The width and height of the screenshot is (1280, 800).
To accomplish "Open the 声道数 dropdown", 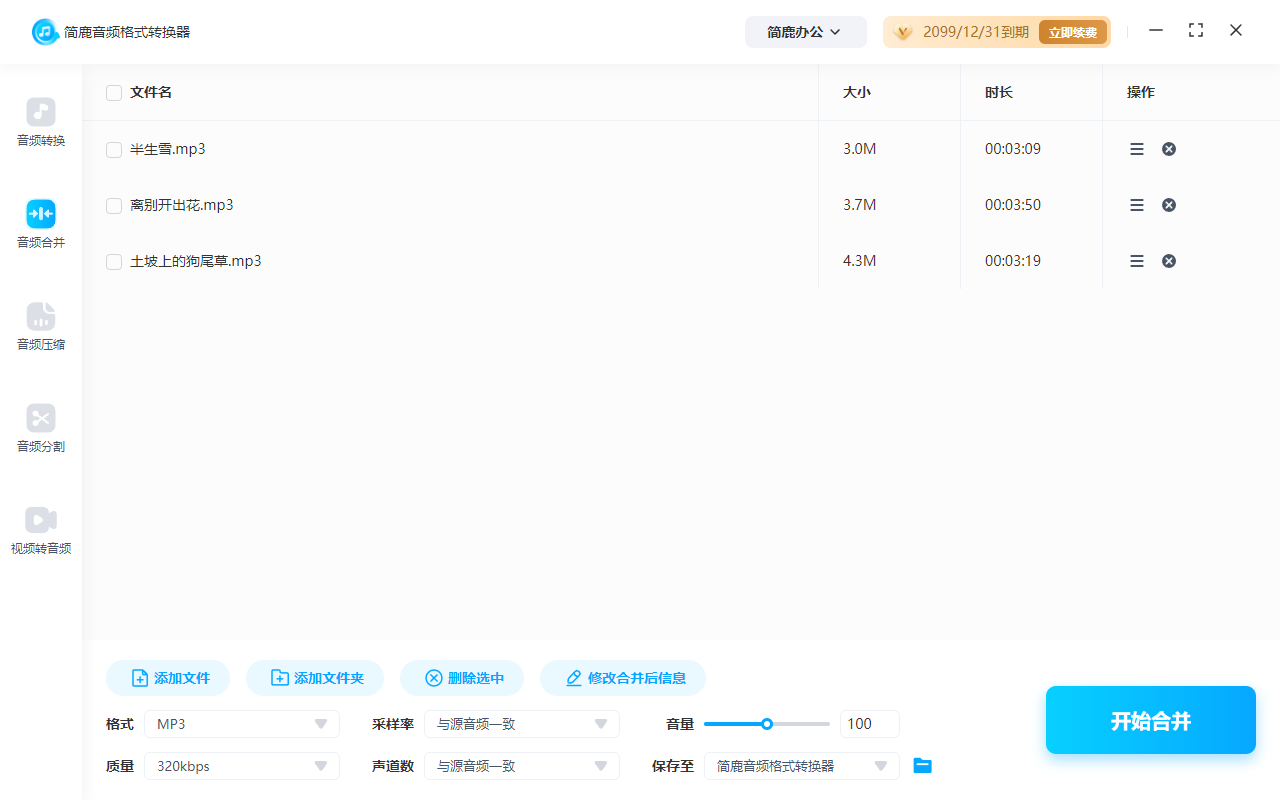I will coord(521,765).
